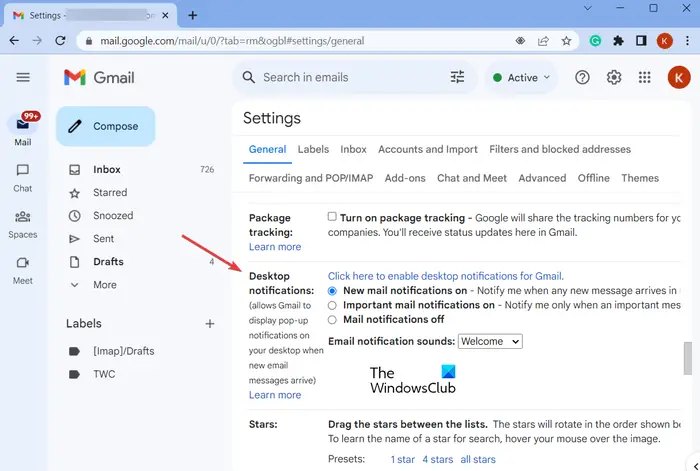Open Learn more under Desktop notifications
Screen dimensions: 700x471
coord(275,395)
